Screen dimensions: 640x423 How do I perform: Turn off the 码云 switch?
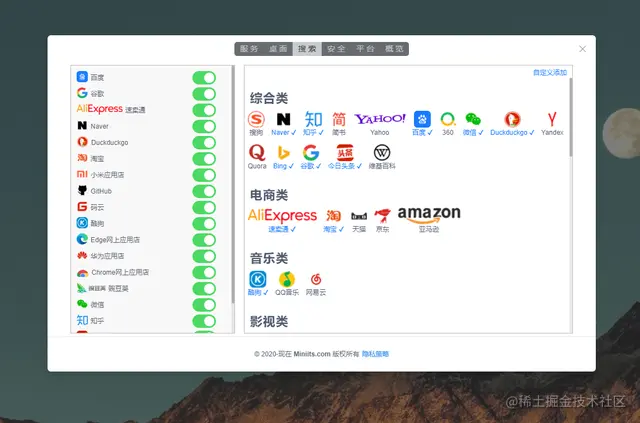point(204,207)
